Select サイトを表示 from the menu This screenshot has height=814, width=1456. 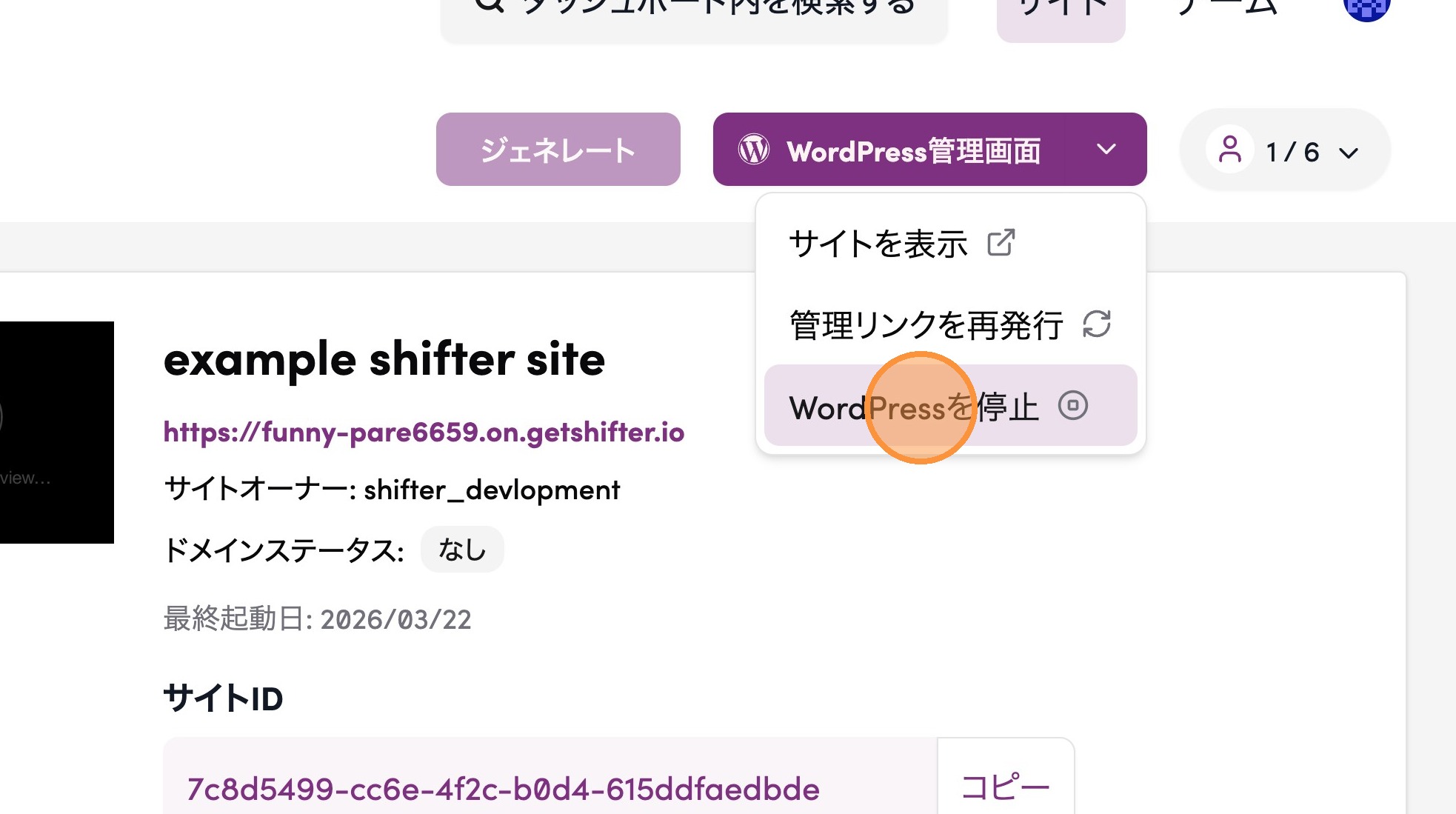pyautogui.click(x=878, y=244)
